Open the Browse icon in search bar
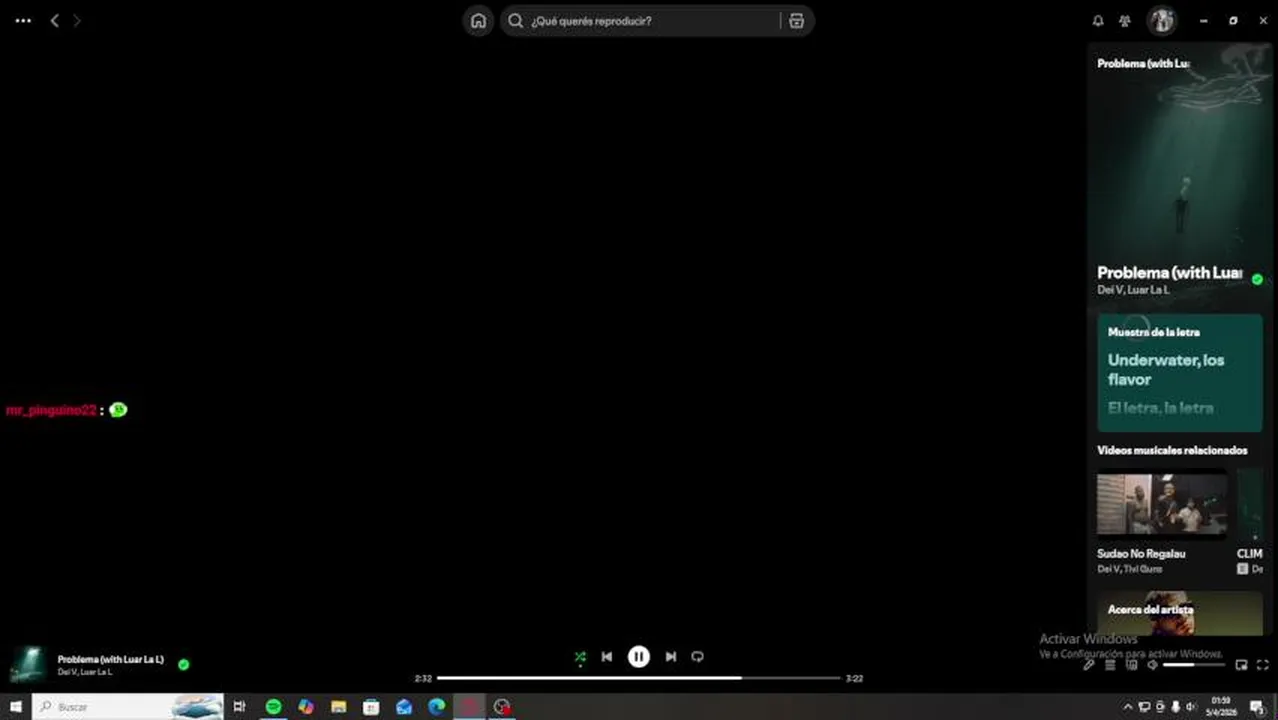The image size is (1278, 720). (796, 21)
